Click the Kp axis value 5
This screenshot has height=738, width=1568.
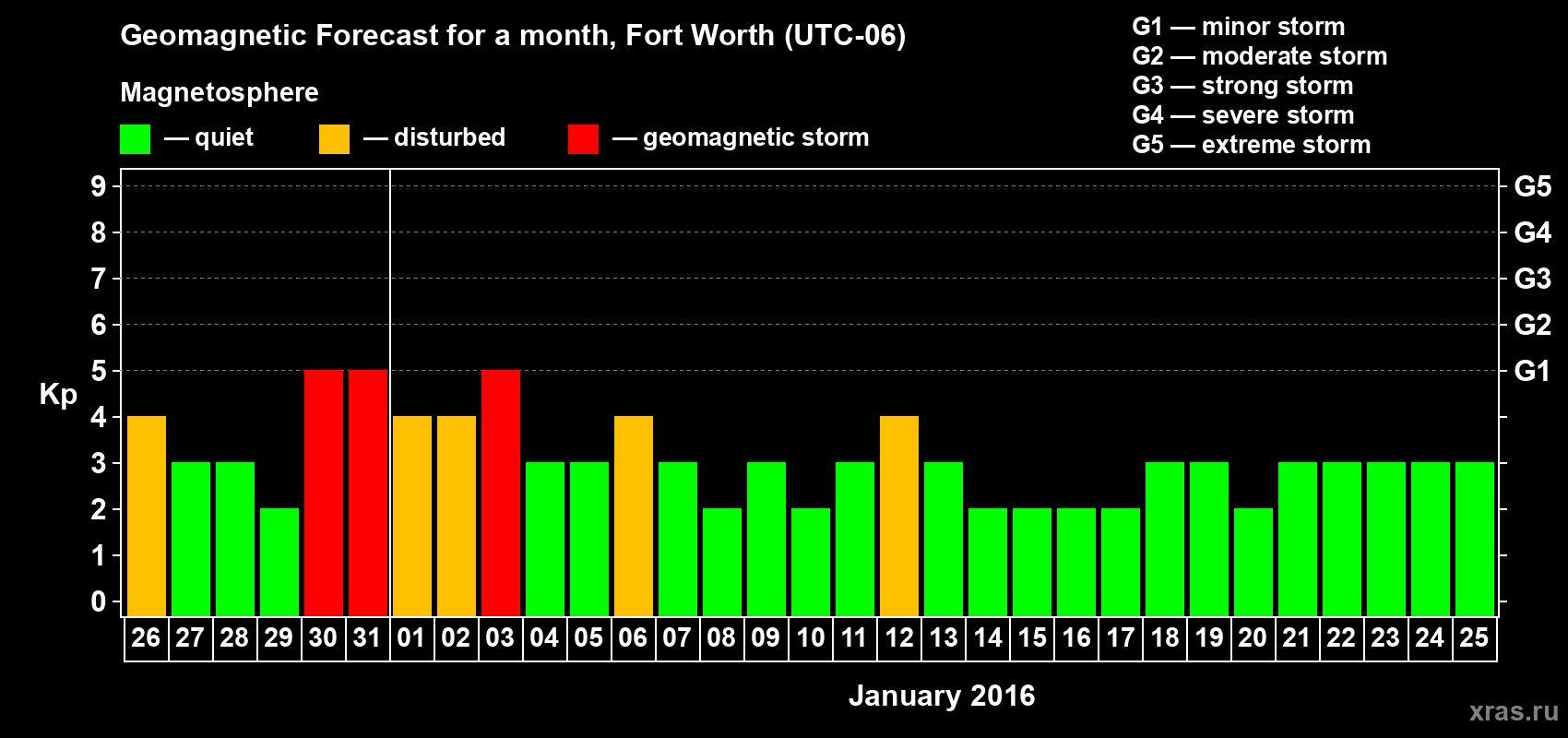99,371
